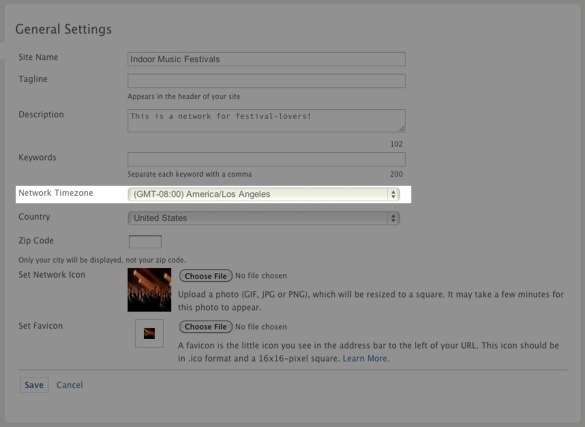Click the Description resize handle corner

401,129
